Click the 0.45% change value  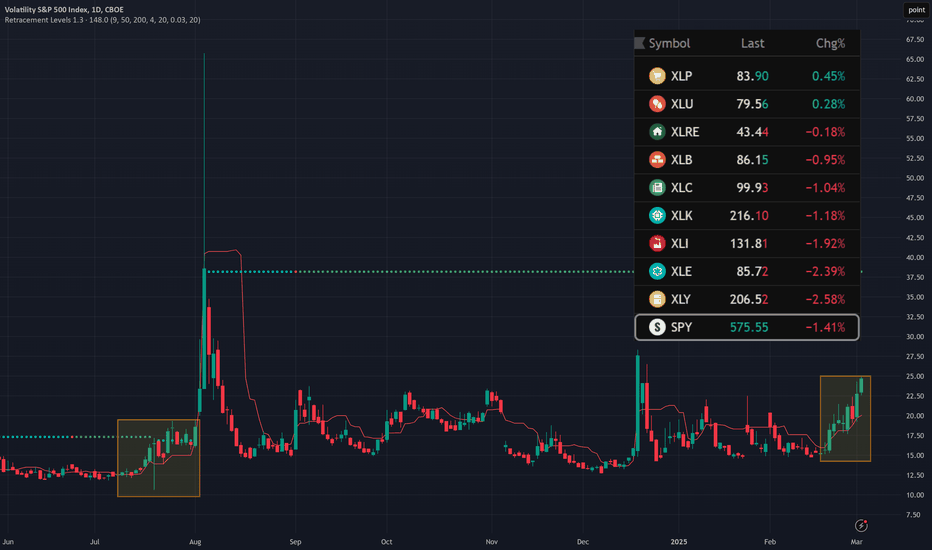point(829,76)
